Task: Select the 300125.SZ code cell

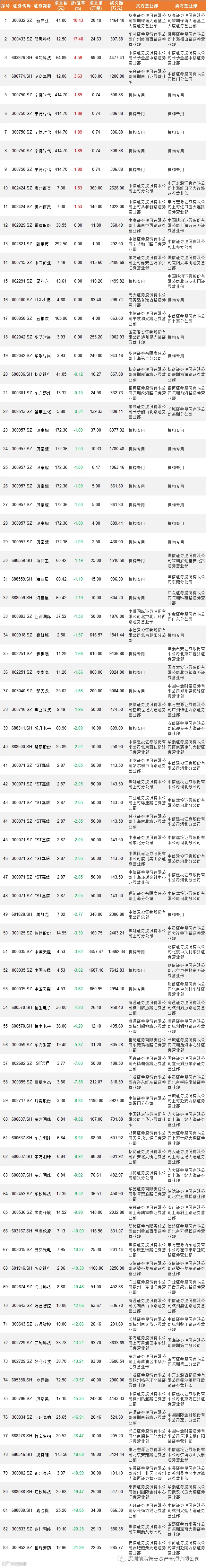Action: [x=21, y=933]
